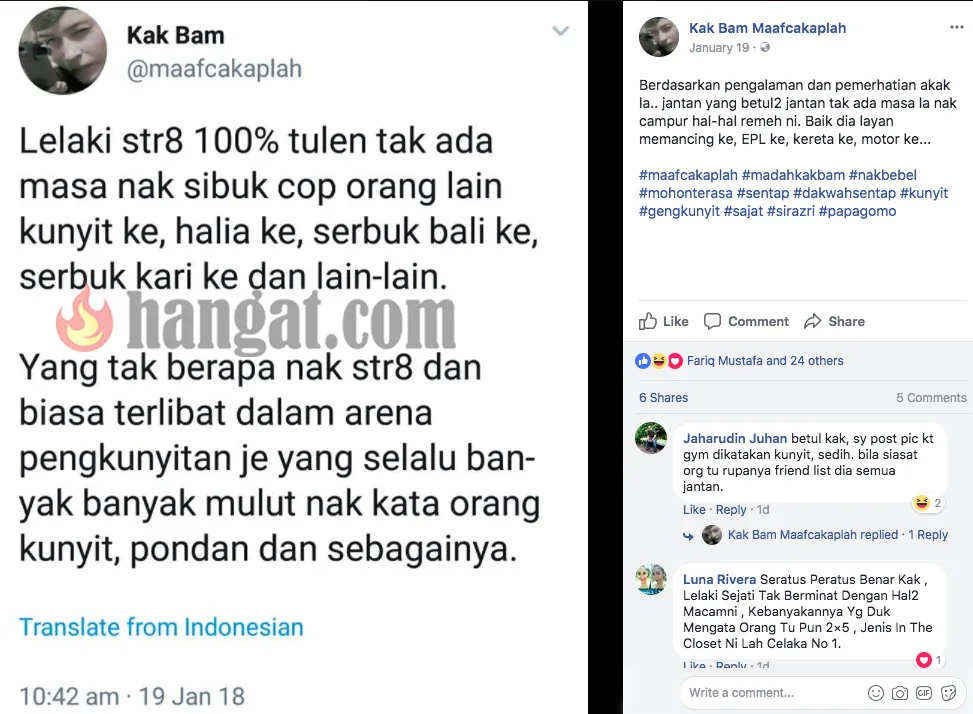Screen dimensions: 973x714
Task: Click the Comment speech bubble icon
Action: pyautogui.click(x=712, y=321)
